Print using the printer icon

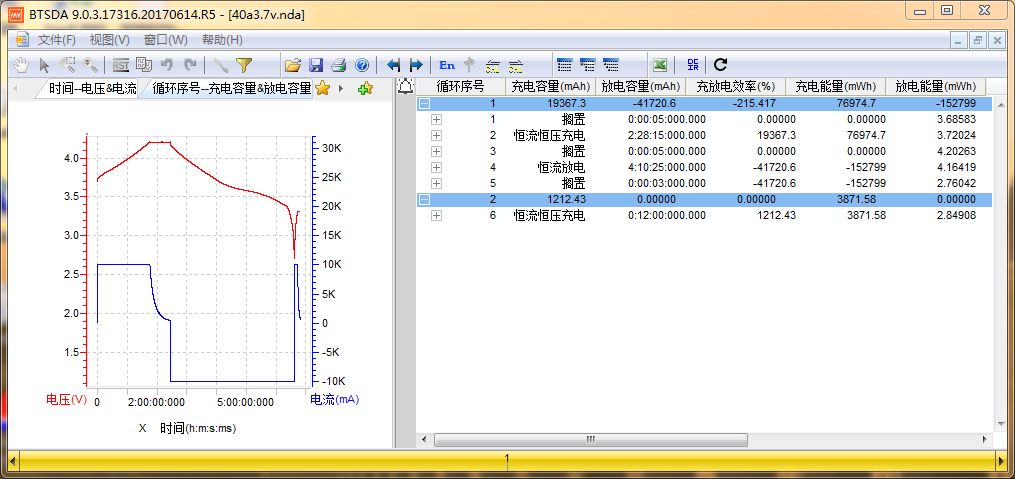pos(339,65)
